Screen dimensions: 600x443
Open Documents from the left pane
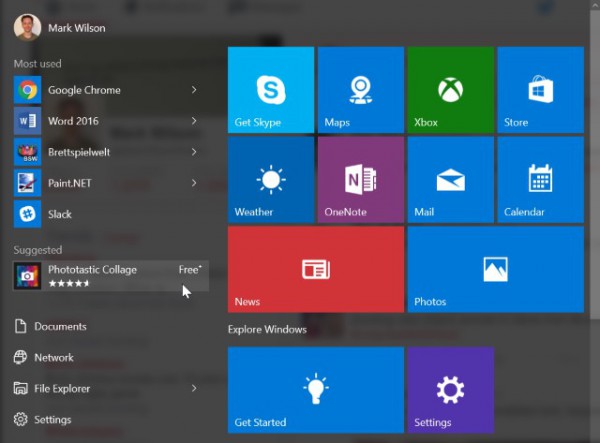59,327
